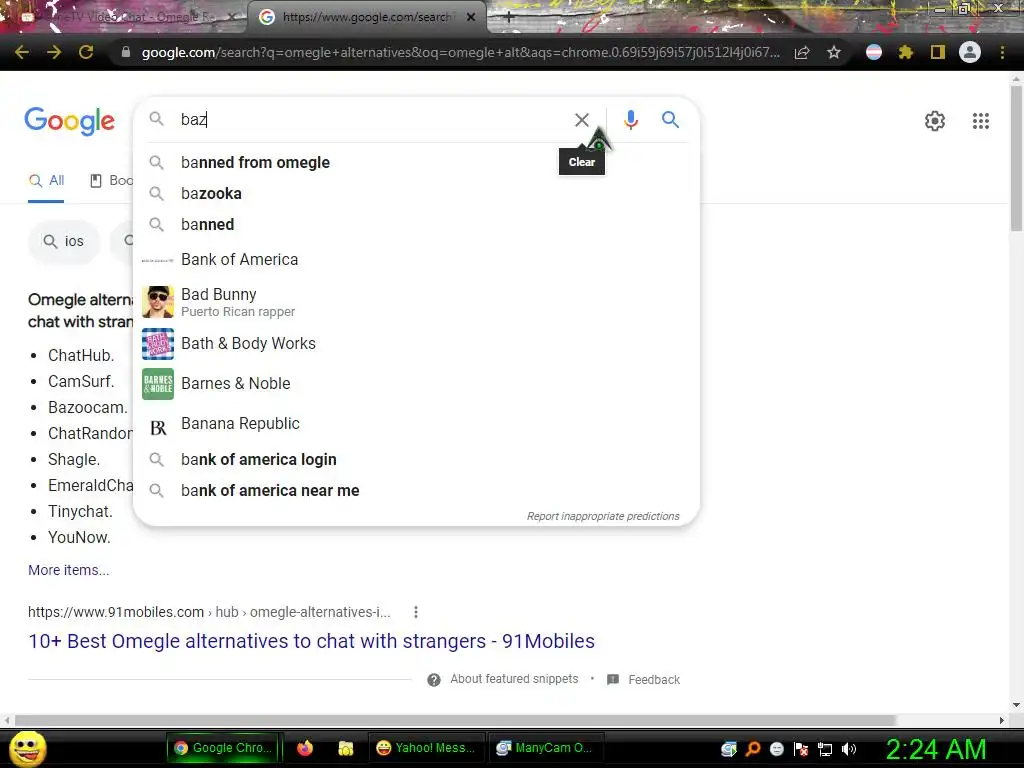Submit search with blue magnifier icon

click(x=670, y=120)
